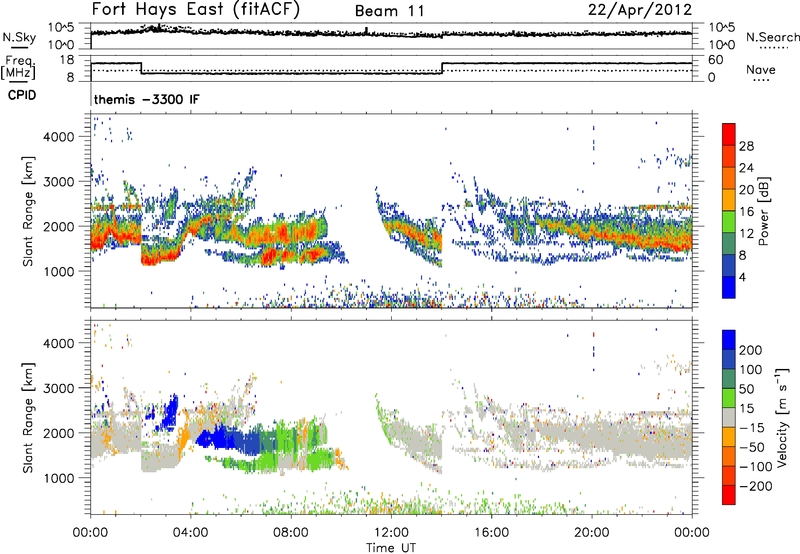Click the "-15" tick on velocity colorbar
Screen dimensions: 800x554
752,428
